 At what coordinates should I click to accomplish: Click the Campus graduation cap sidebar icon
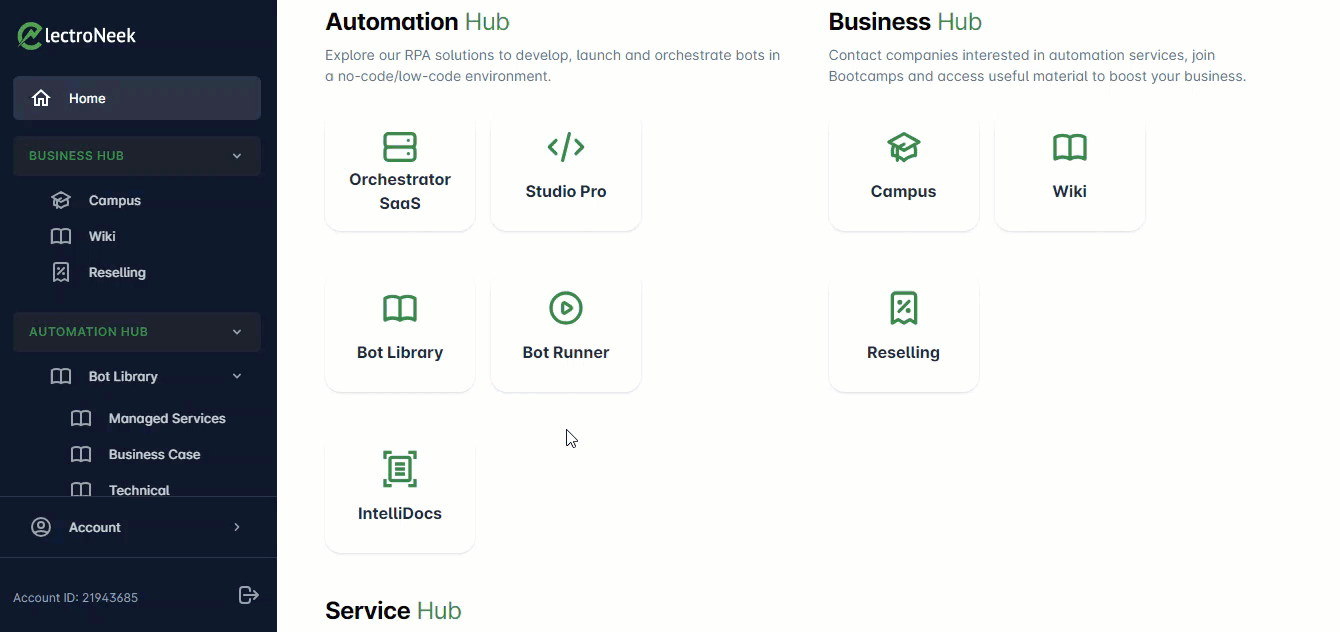tap(61, 200)
